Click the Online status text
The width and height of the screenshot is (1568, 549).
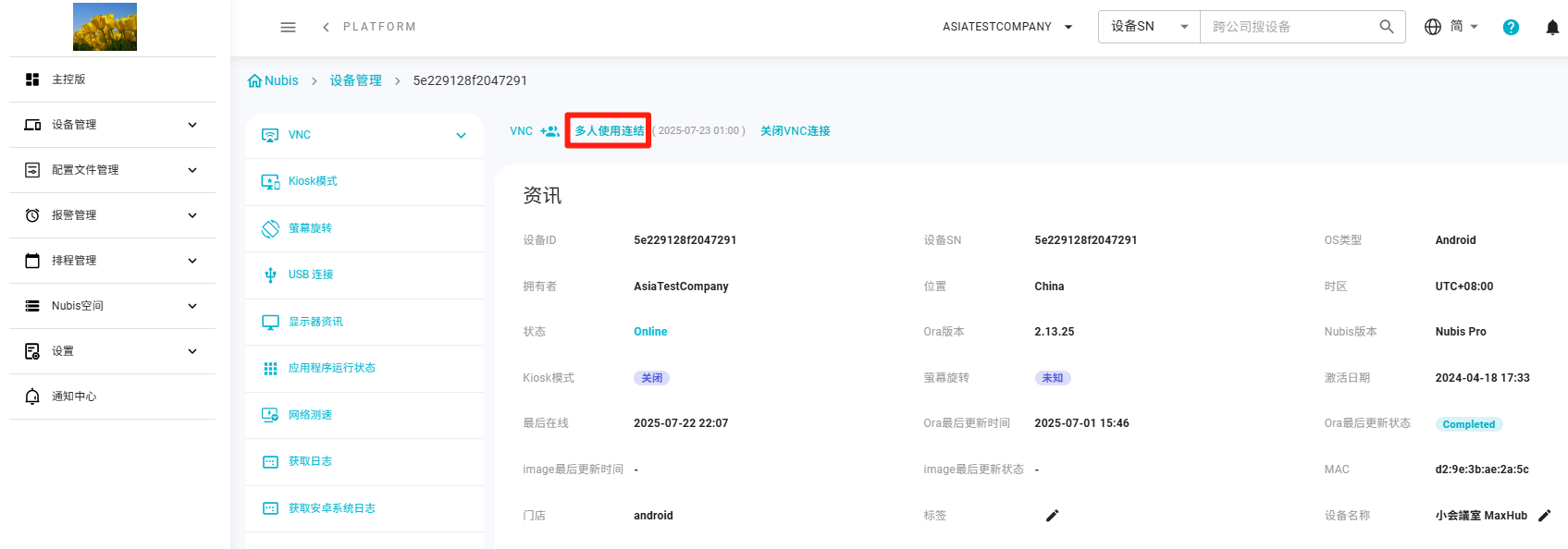tap(650, 332)
